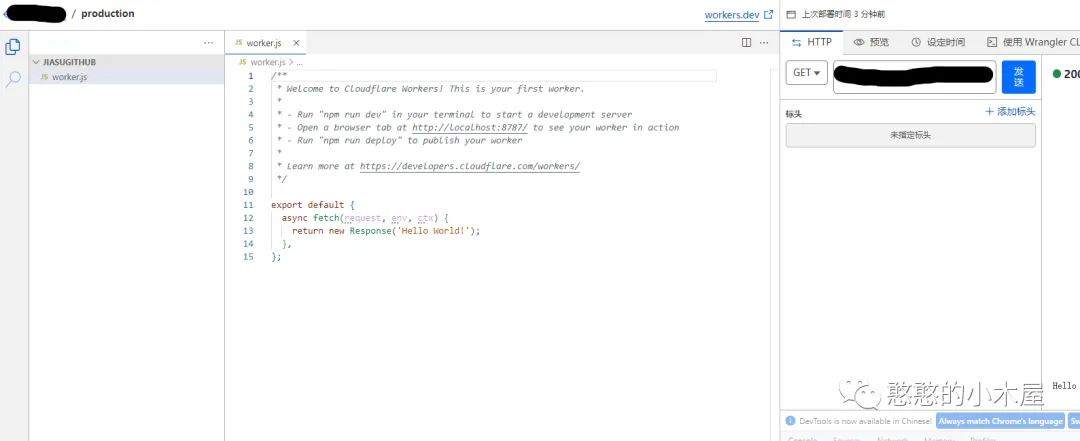
Task: Open the Explorer files icon in sidebar
Action: click(x=14, y=47)
